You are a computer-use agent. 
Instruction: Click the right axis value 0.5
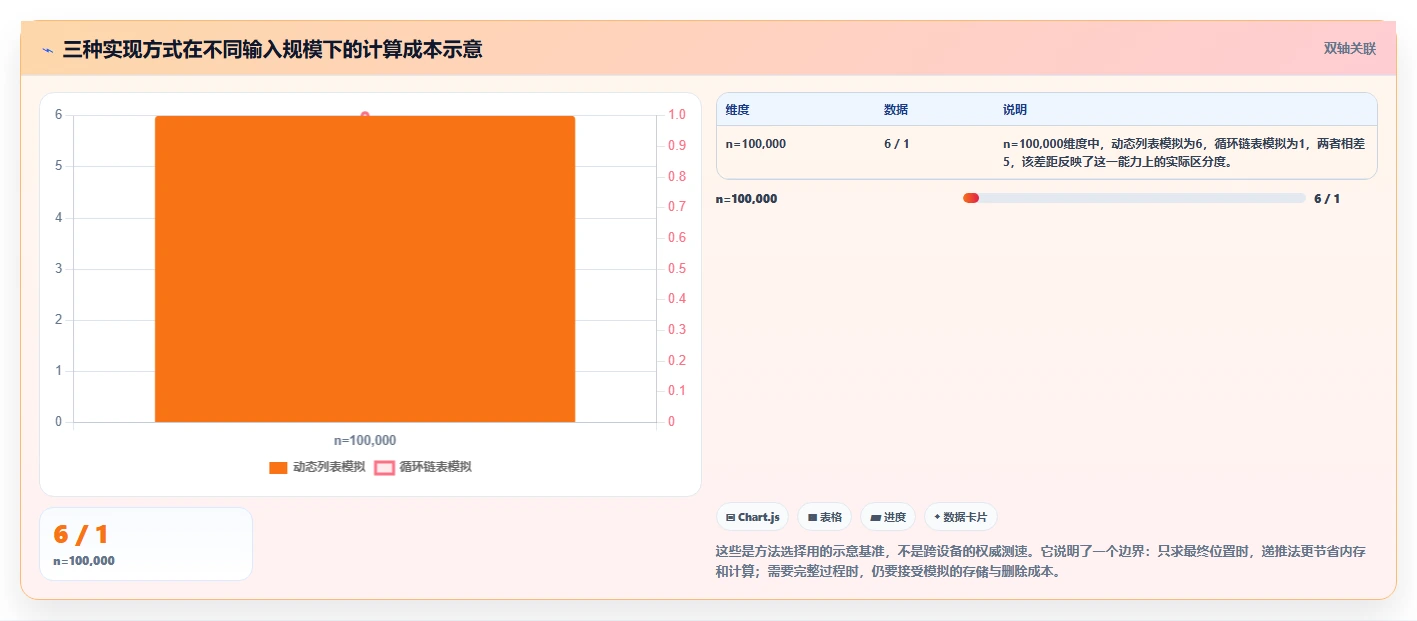[x=677, y=268]
